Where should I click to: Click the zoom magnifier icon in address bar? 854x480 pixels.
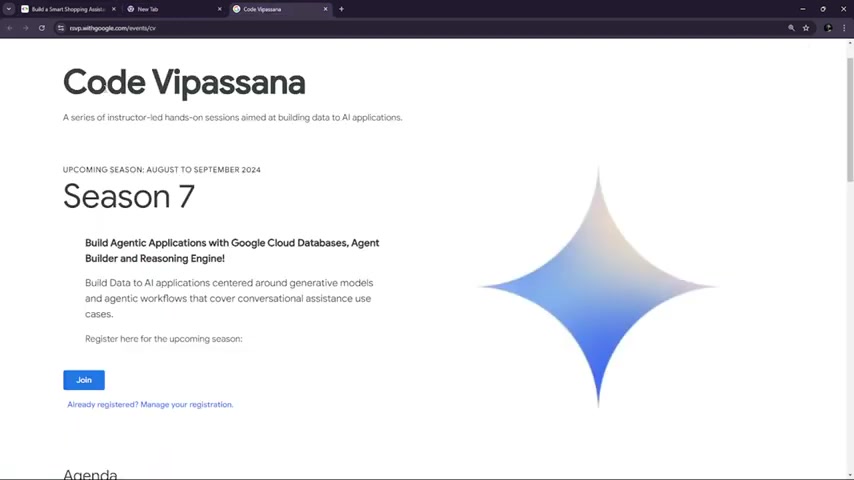[791, 28]
